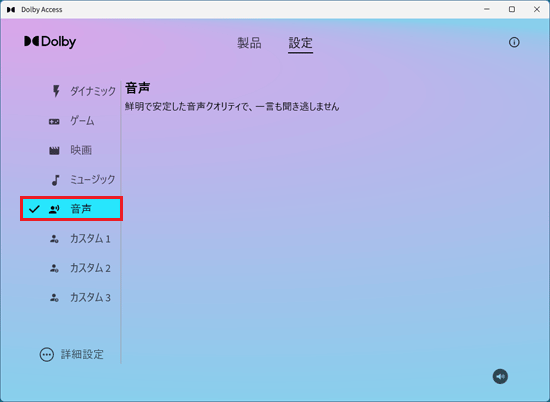Click the music note icon beside ミュージック

55,180
